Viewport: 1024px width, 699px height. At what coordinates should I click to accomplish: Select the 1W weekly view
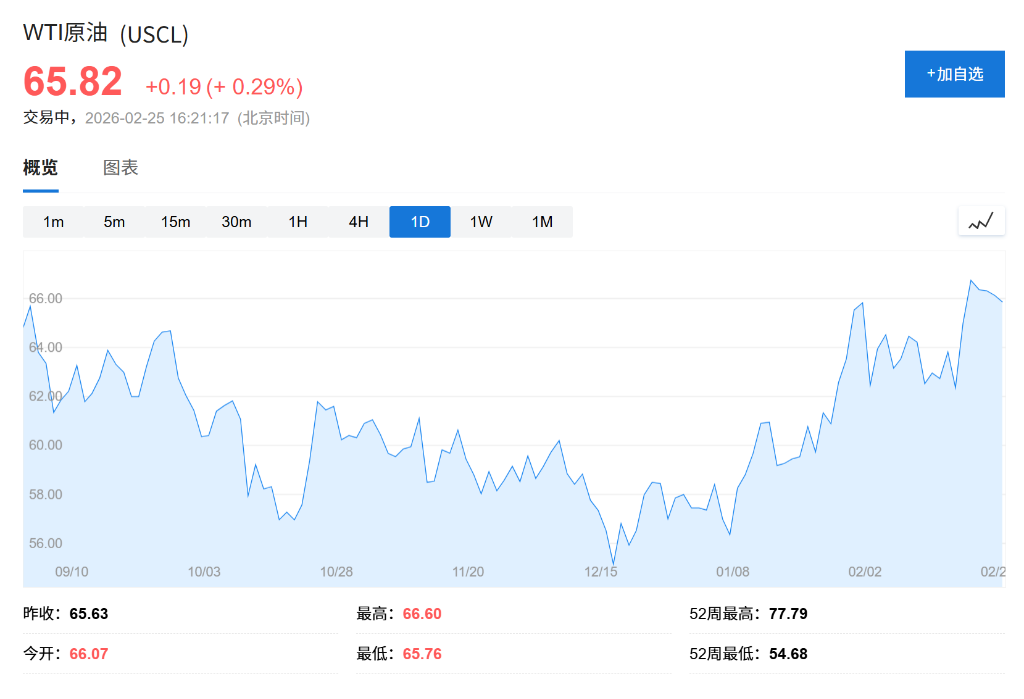[x=480, y=222]
